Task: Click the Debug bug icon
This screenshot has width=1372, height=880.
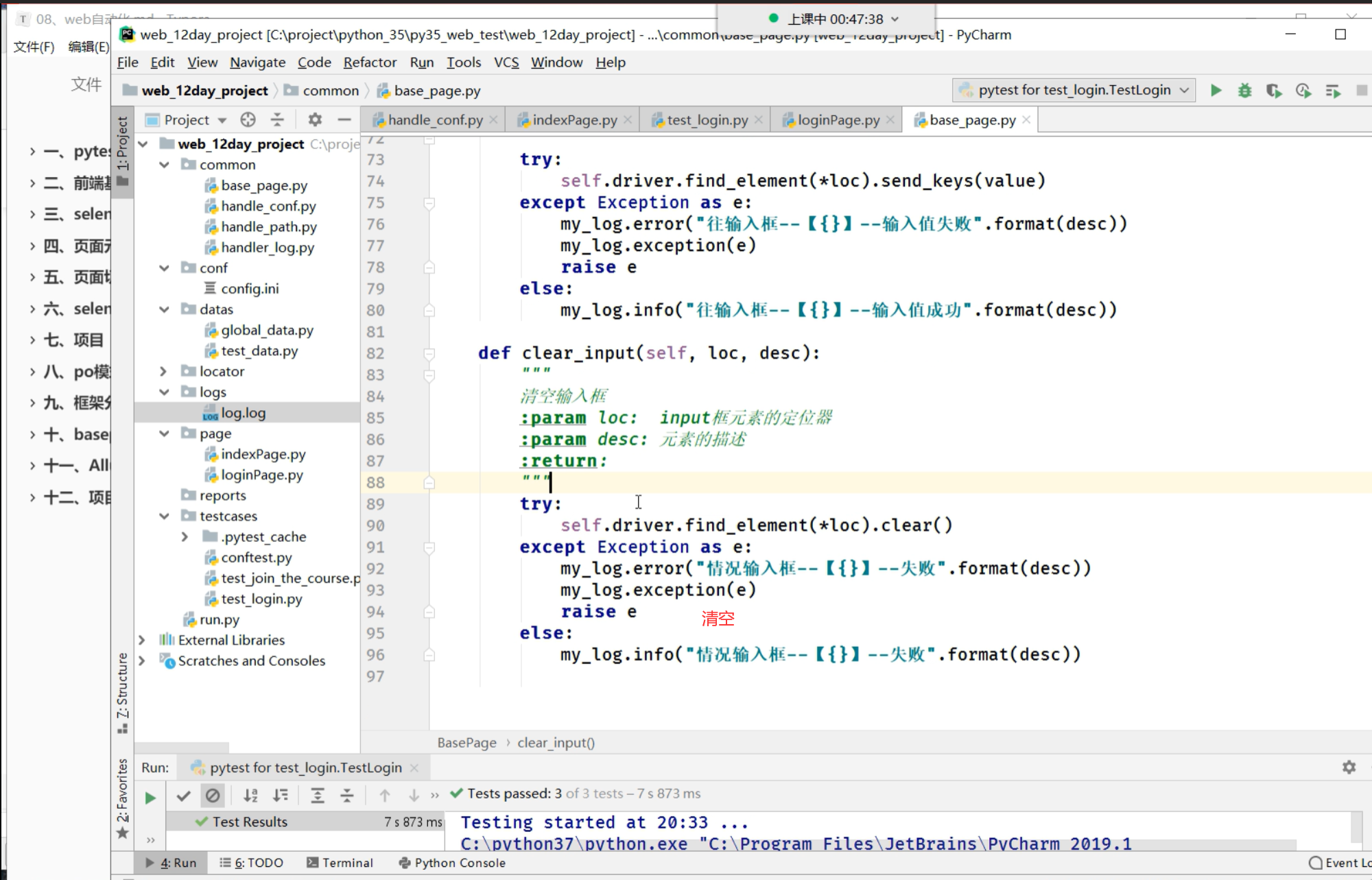Action: point(1244,91)
